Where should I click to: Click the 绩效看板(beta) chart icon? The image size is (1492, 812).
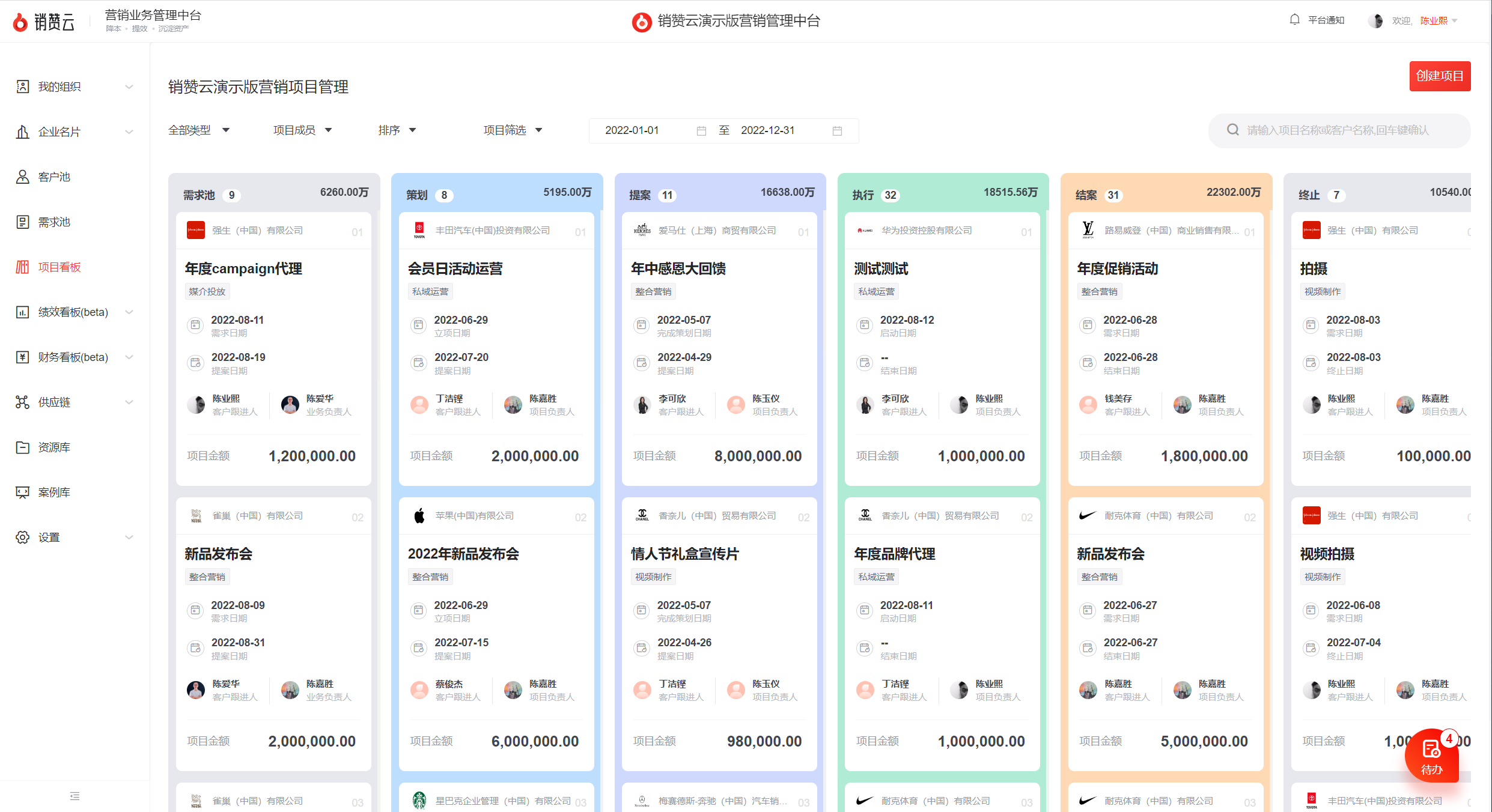tap(22, 312)
